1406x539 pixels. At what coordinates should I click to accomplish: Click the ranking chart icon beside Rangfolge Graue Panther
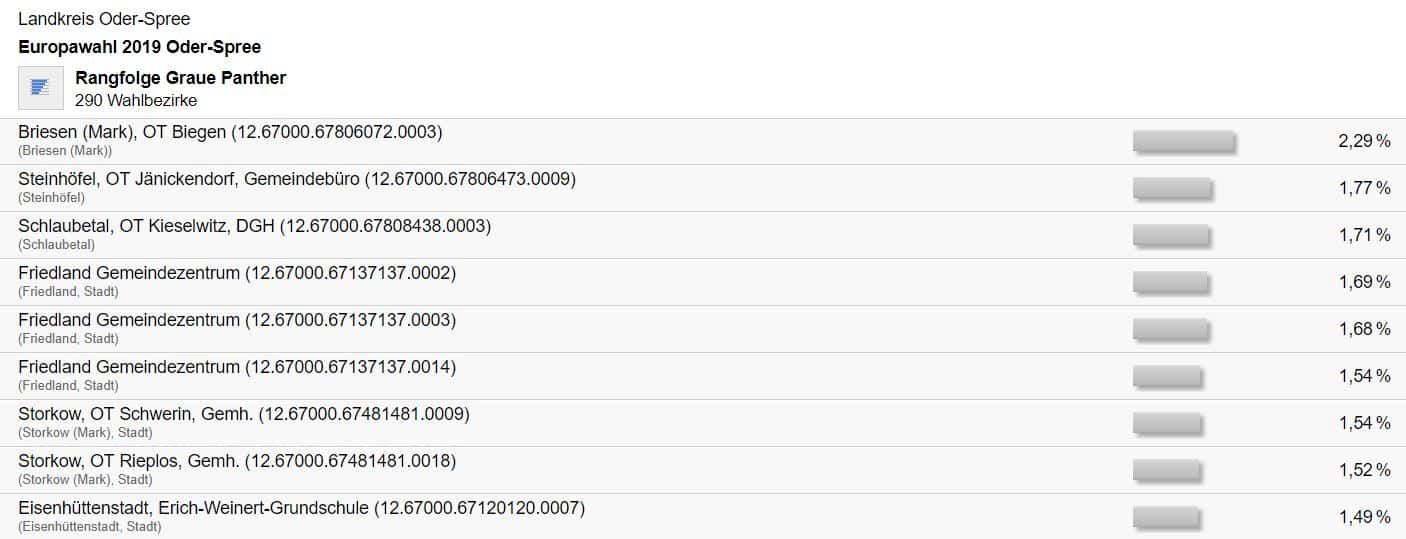tap(41, 88)
